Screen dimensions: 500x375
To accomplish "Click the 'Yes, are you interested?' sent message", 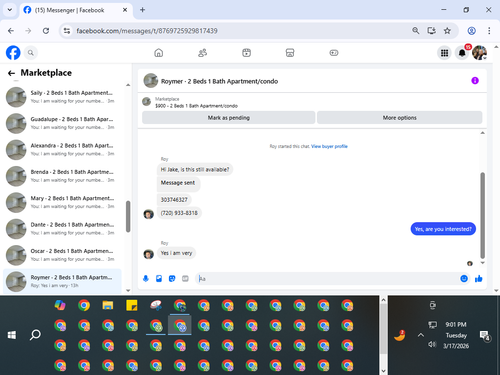I will pyautogui.click(x=443, y=229).
